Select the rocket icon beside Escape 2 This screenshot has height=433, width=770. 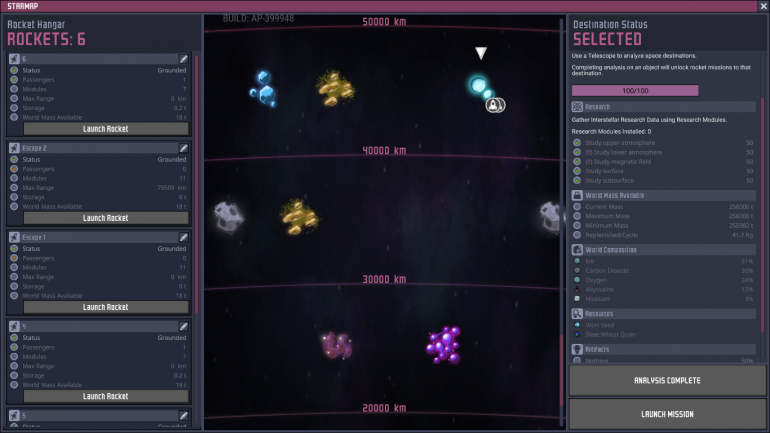tap(14, 148)
